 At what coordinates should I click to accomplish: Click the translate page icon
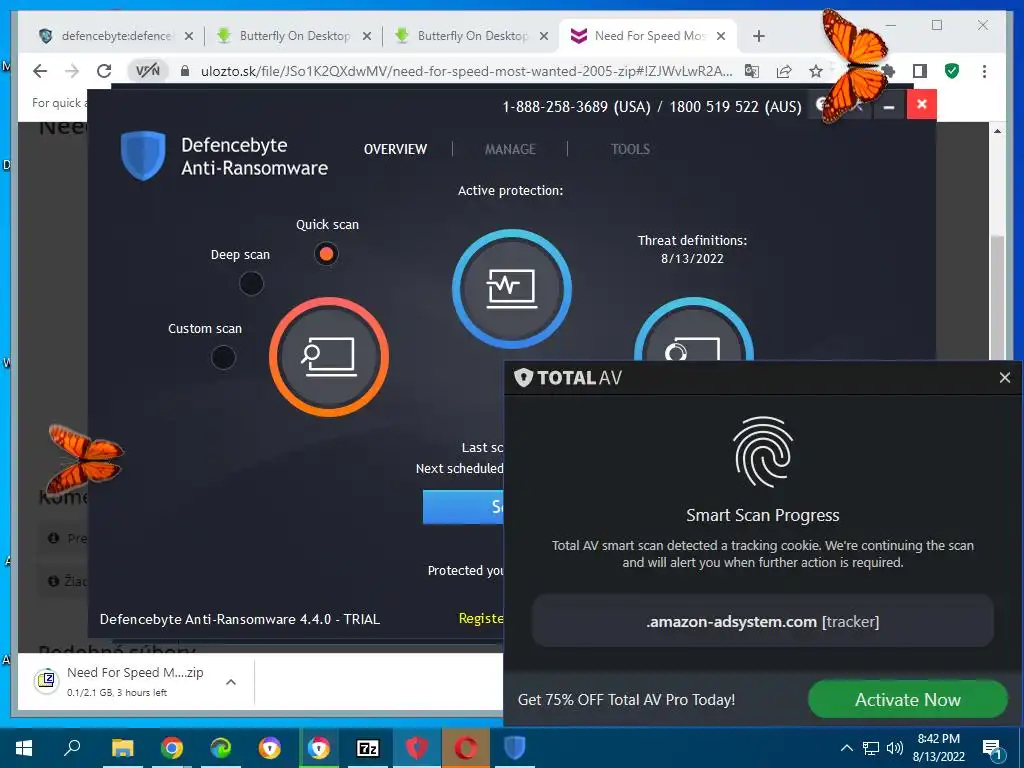pyautogui.click(x=752, y=71)
